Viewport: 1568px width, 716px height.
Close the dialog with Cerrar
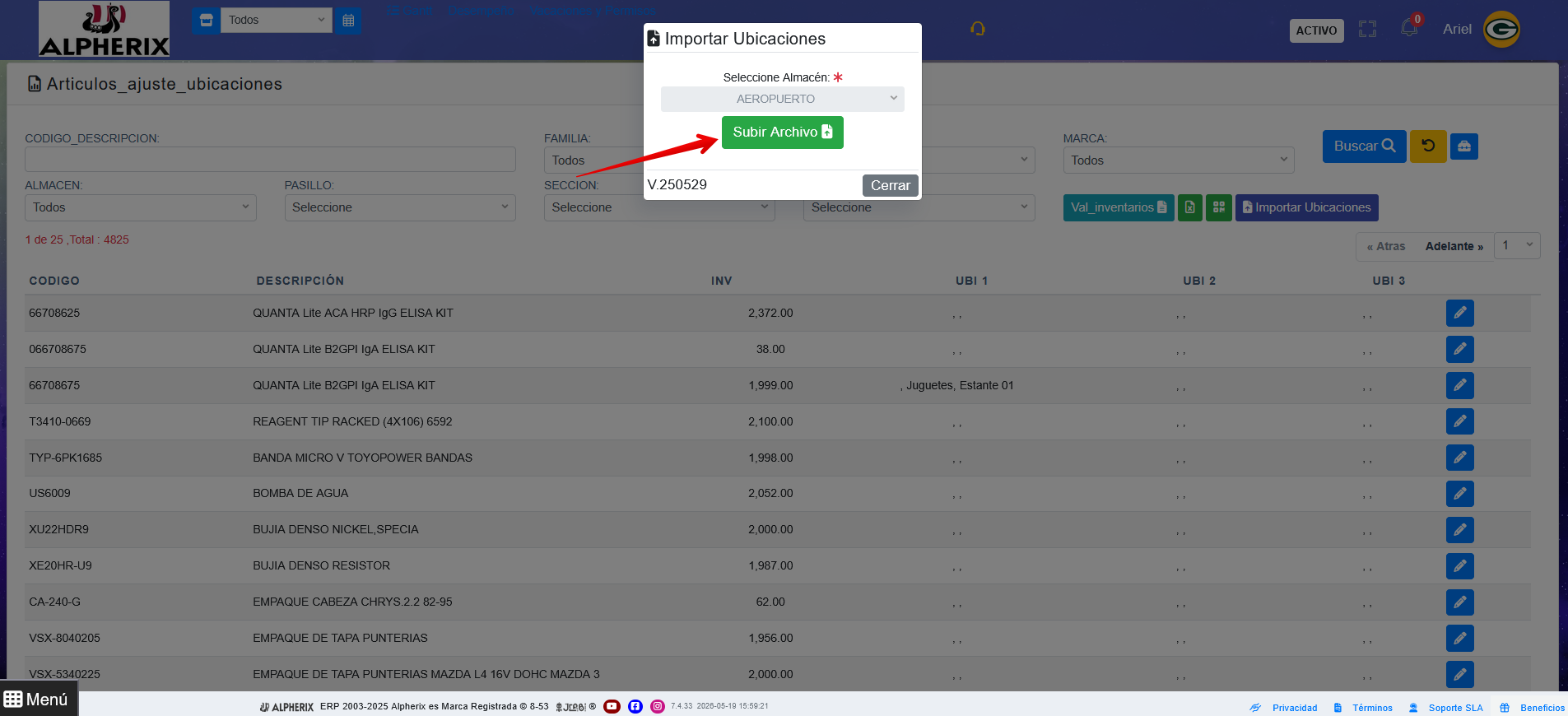[890, 185]
